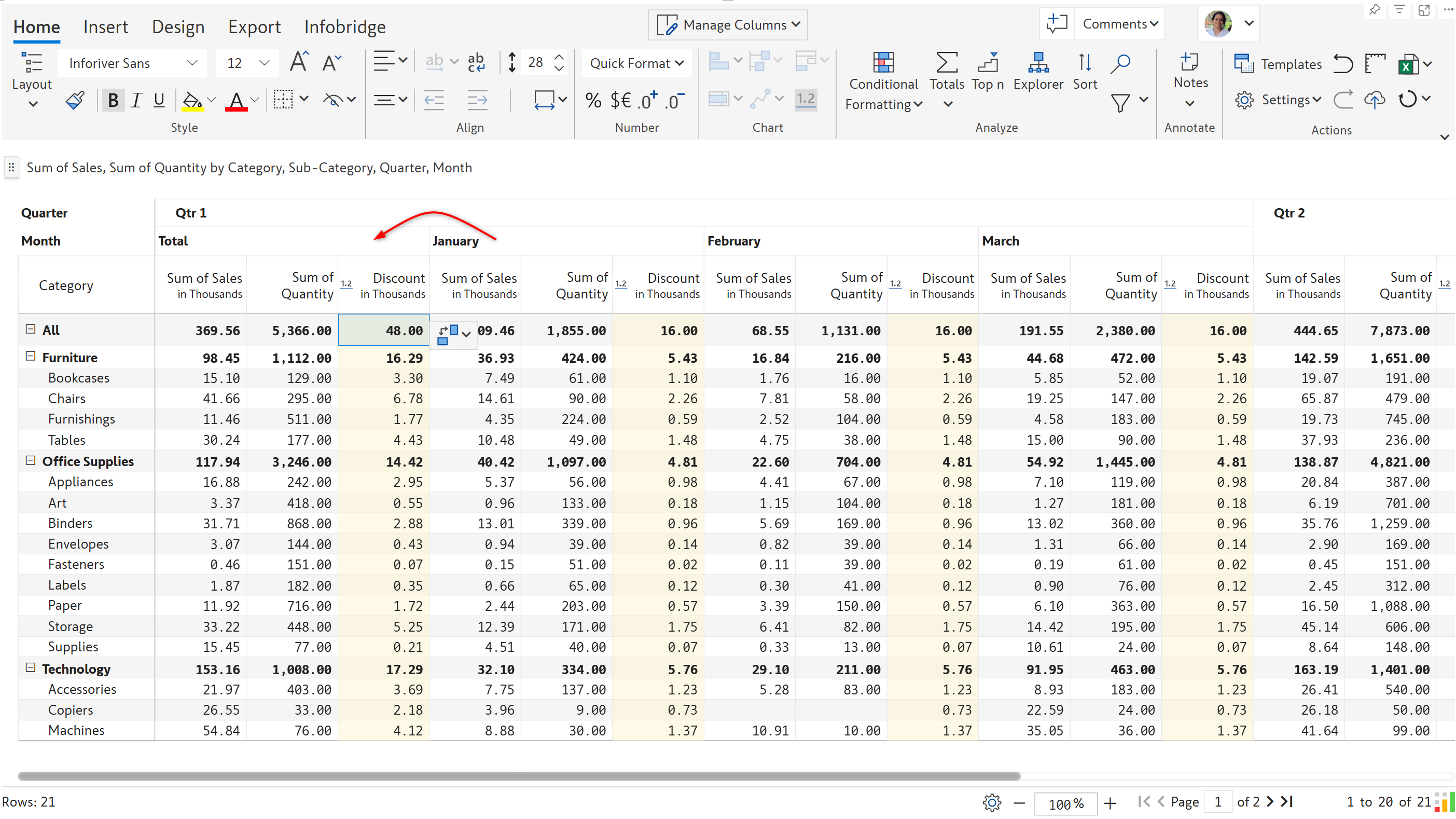The image size is (1456, 819).
Task: Open the Infobridge tab
Action: 344,26
